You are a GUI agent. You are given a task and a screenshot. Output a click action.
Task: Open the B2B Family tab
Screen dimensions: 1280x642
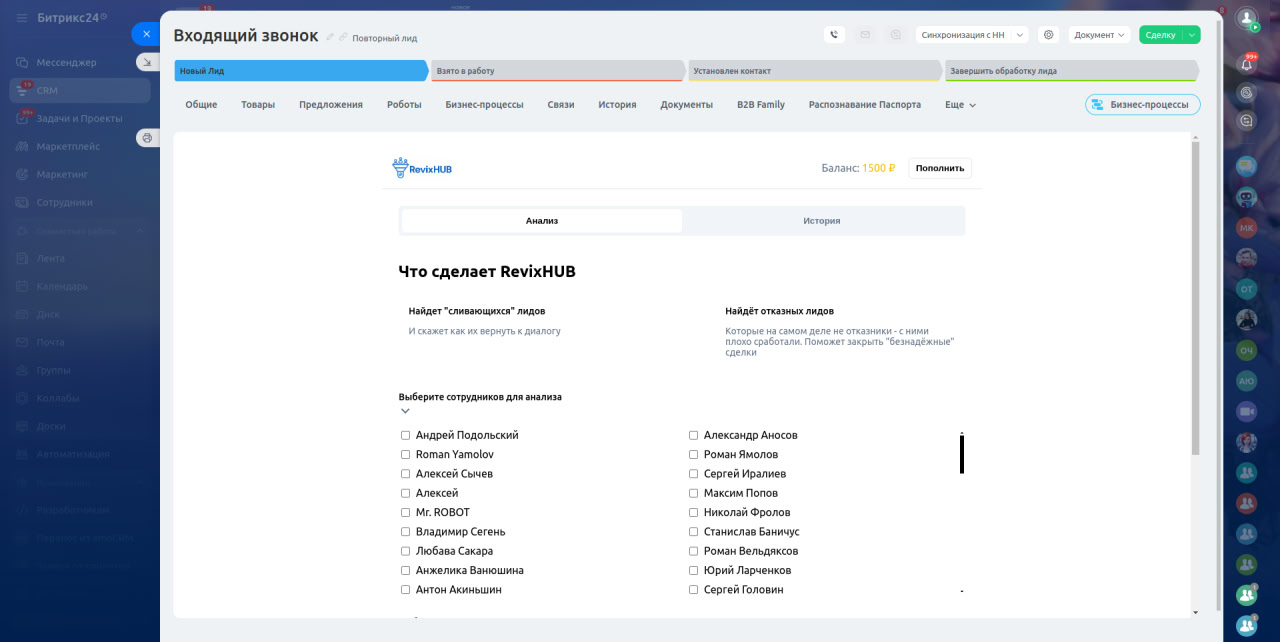[x=761, y=104]
